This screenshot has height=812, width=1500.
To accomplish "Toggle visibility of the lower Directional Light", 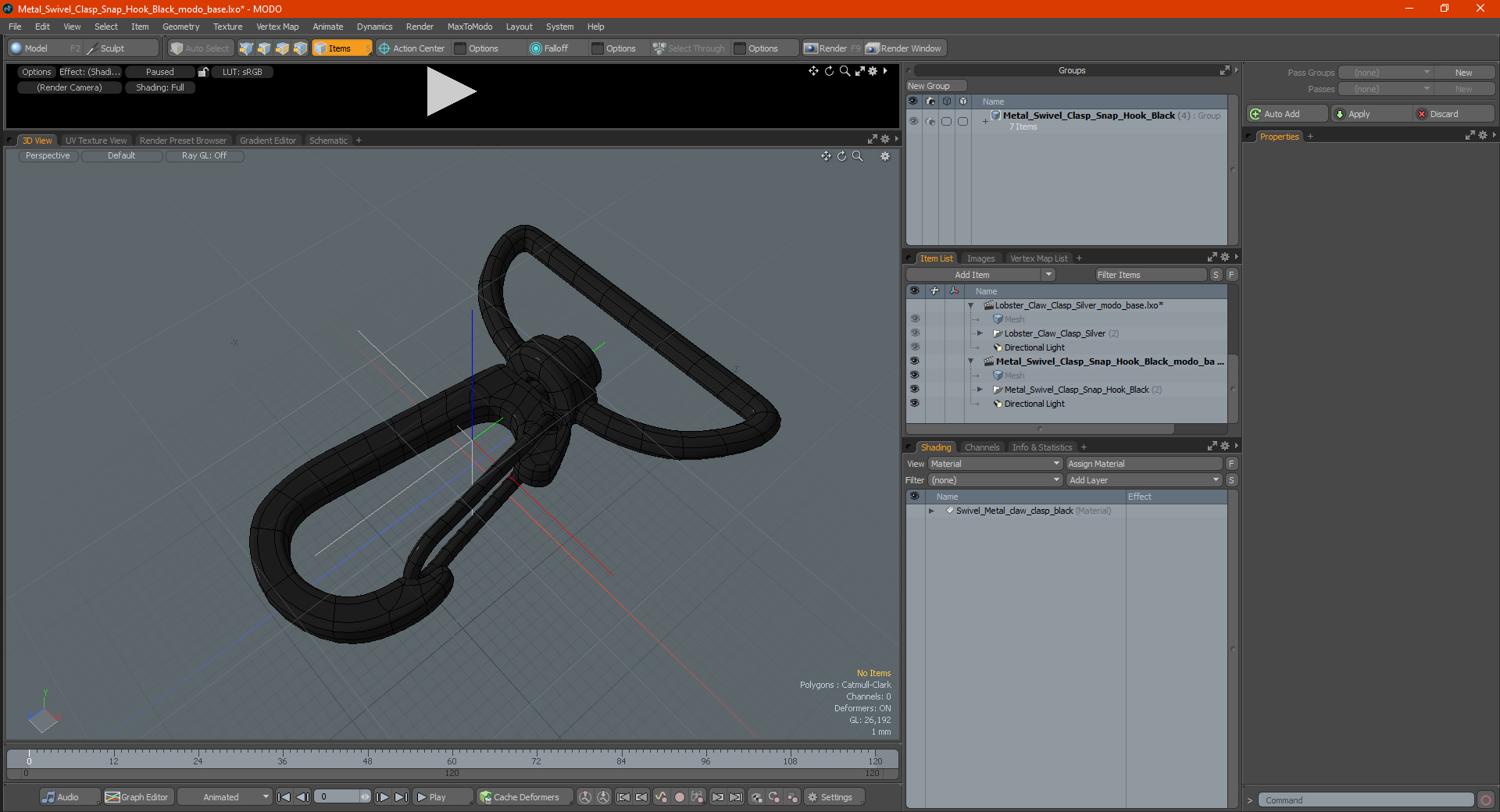I will 915,404.
